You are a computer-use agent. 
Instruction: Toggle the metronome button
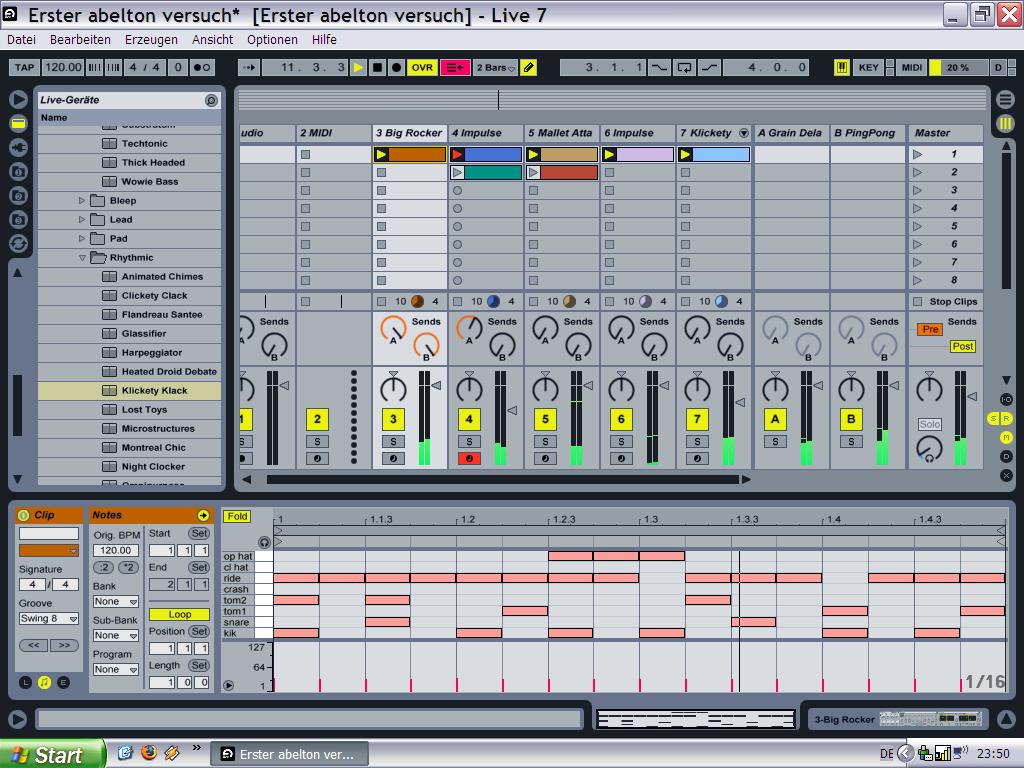point(202,67)
